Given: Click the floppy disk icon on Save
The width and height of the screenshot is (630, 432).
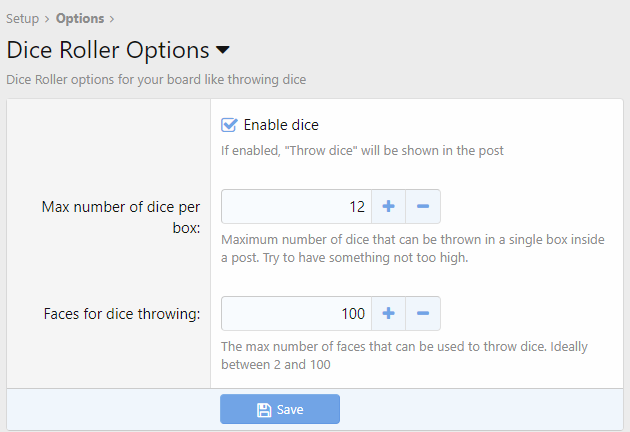Looking at the screenshot, I should click(x=264, y=410).
